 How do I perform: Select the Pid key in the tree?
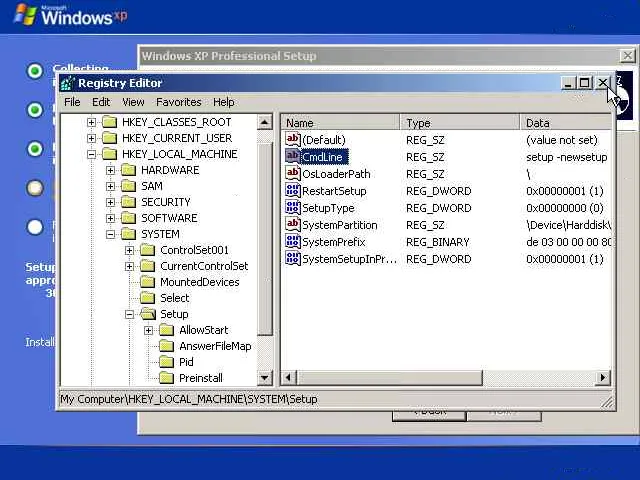tap(186, 362)
